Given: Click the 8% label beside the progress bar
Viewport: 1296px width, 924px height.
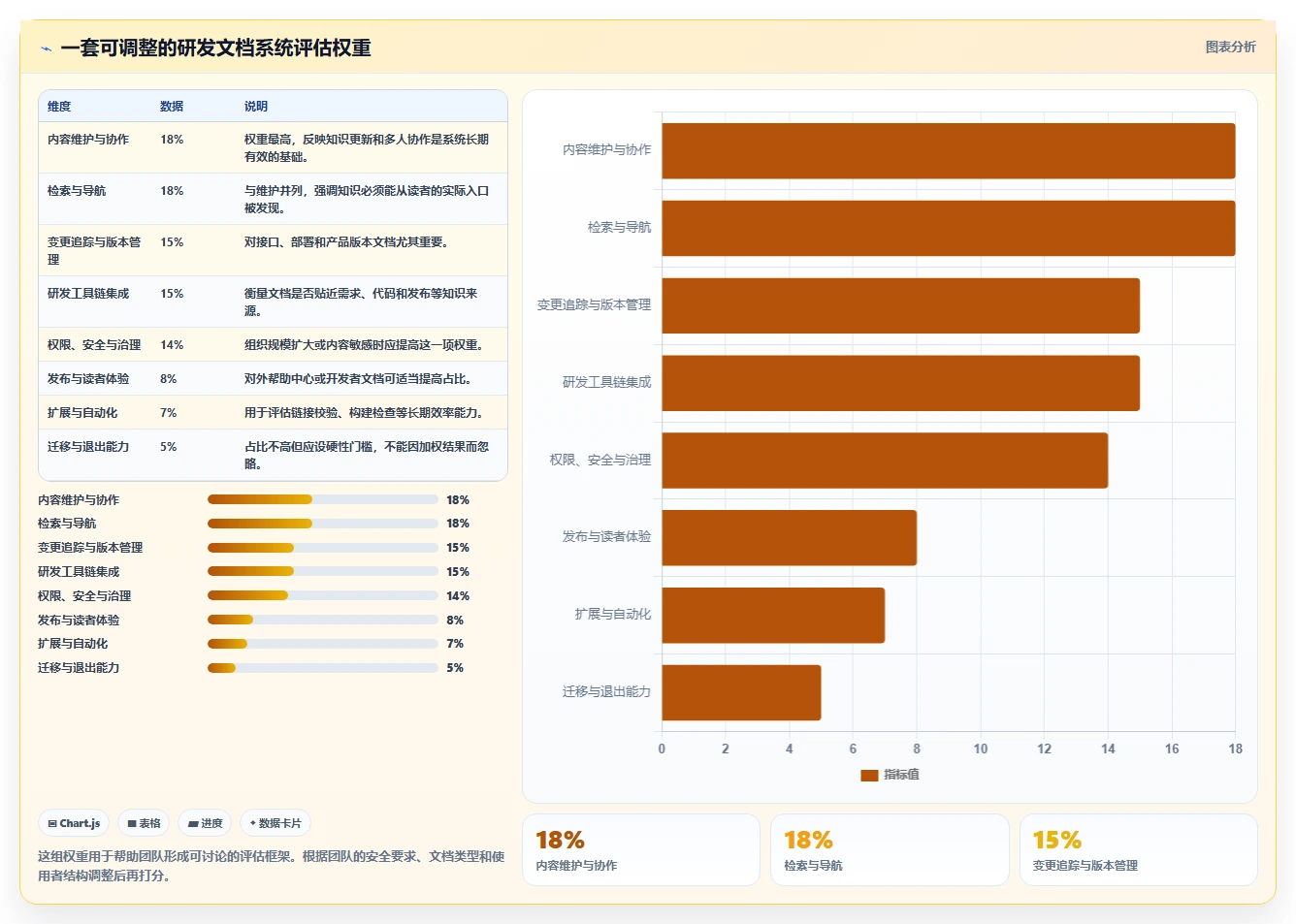Looking at the screenshot, I should click(455, 621).
